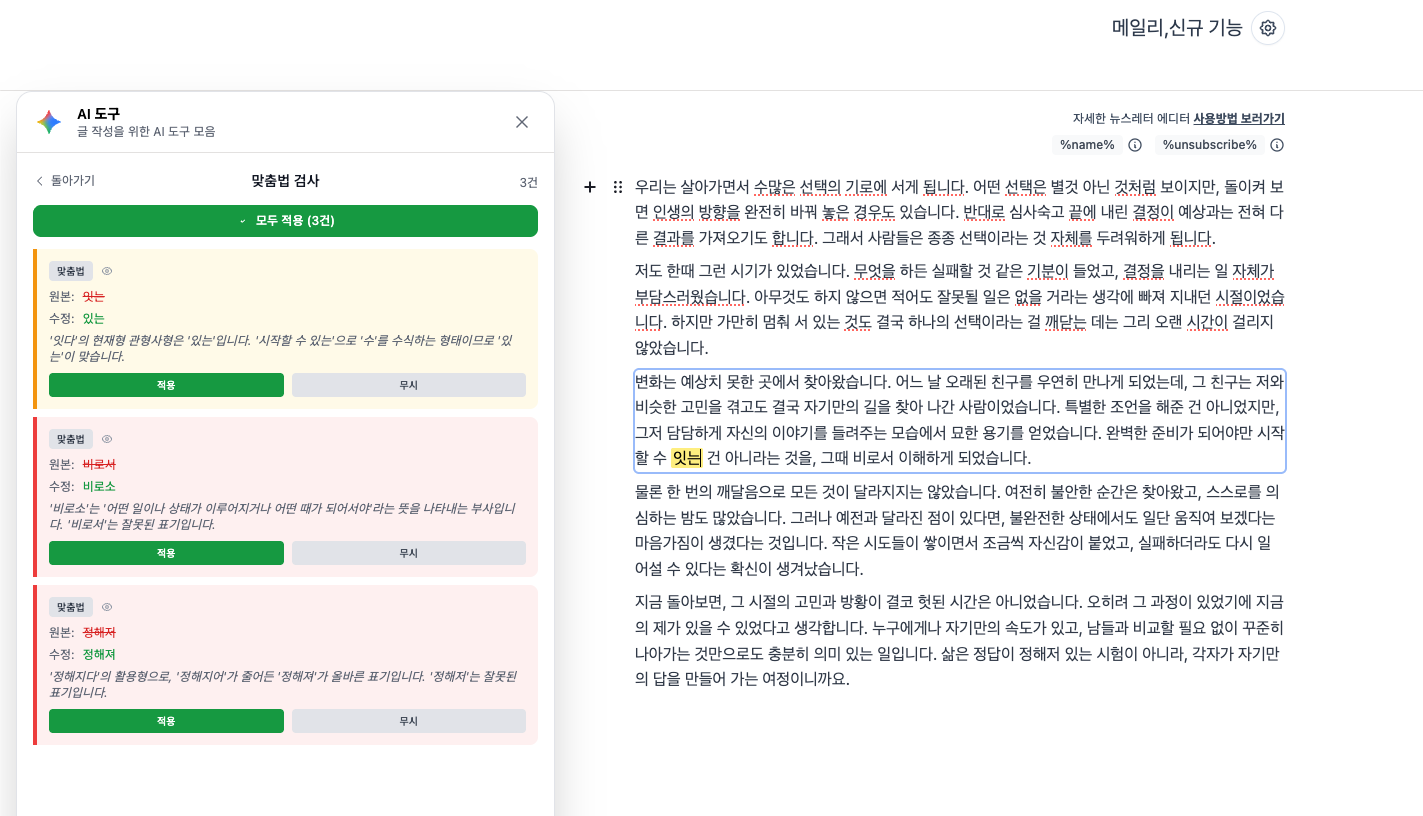This screenshot has width=1423, height=816.
Task: Close the AI 도구 panel
Action: click(x=521, y=121)
